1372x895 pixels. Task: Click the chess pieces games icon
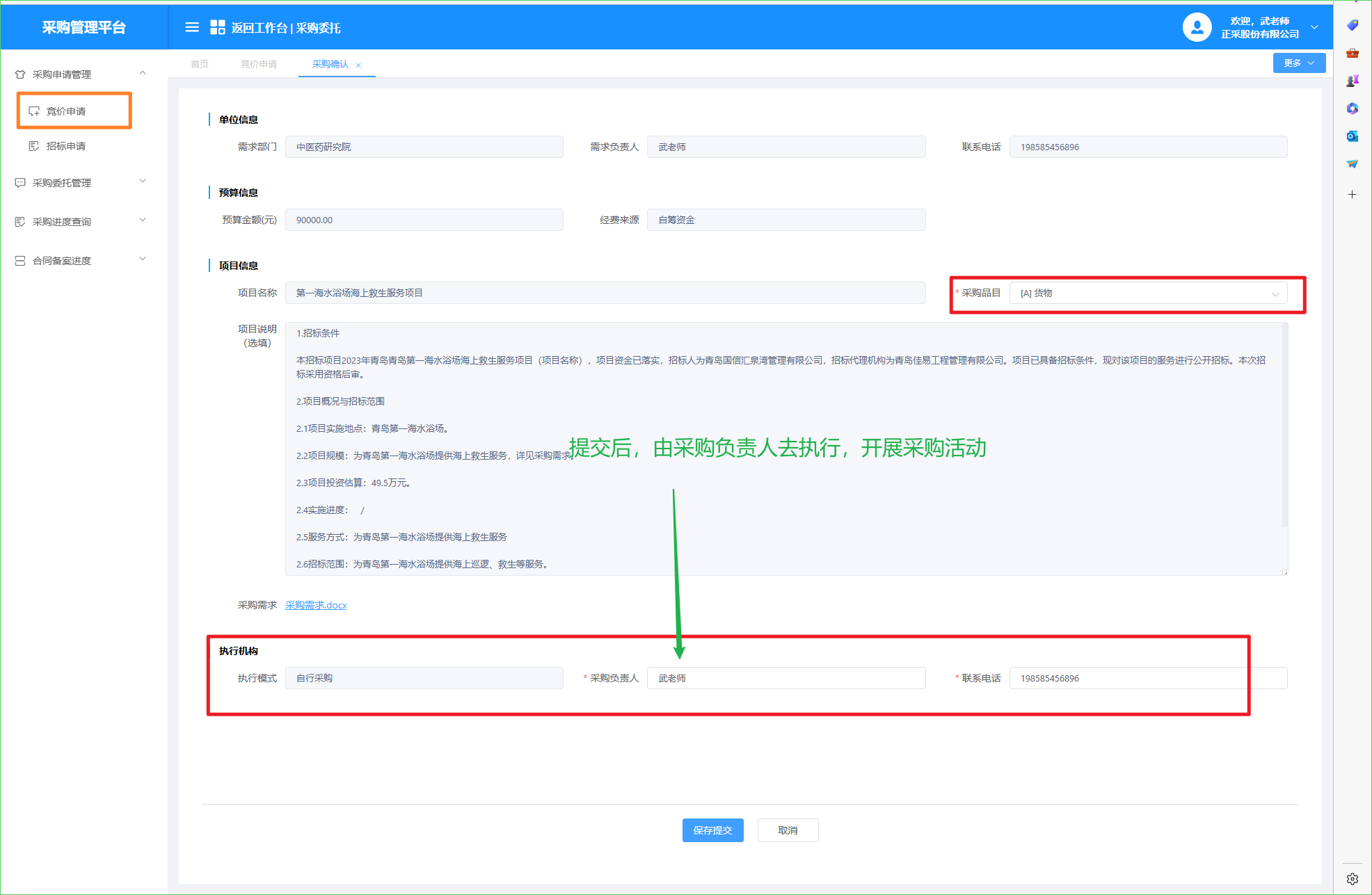(1352, 81)
